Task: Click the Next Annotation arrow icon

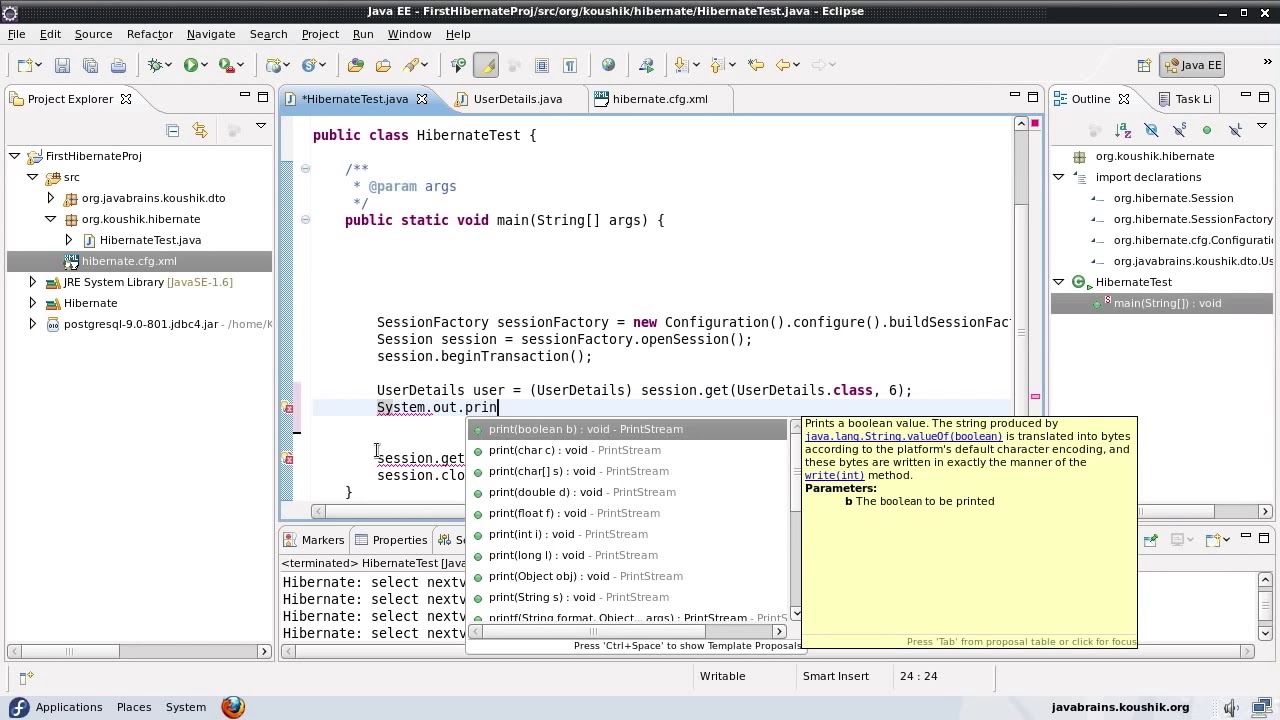Action: pos(681,65)
